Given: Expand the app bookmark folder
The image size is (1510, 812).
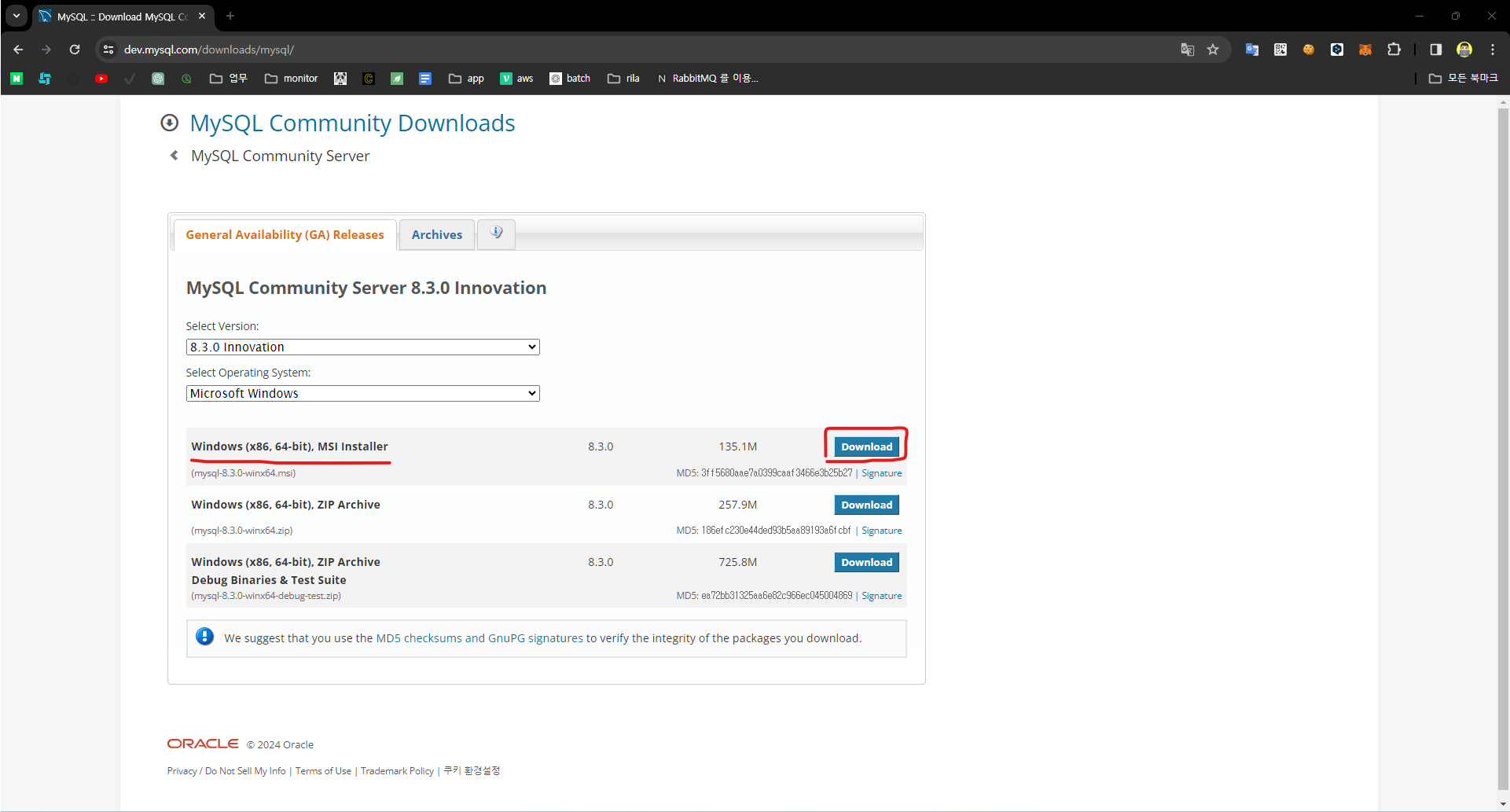Looking at the screenshot, I should (466, 79).
